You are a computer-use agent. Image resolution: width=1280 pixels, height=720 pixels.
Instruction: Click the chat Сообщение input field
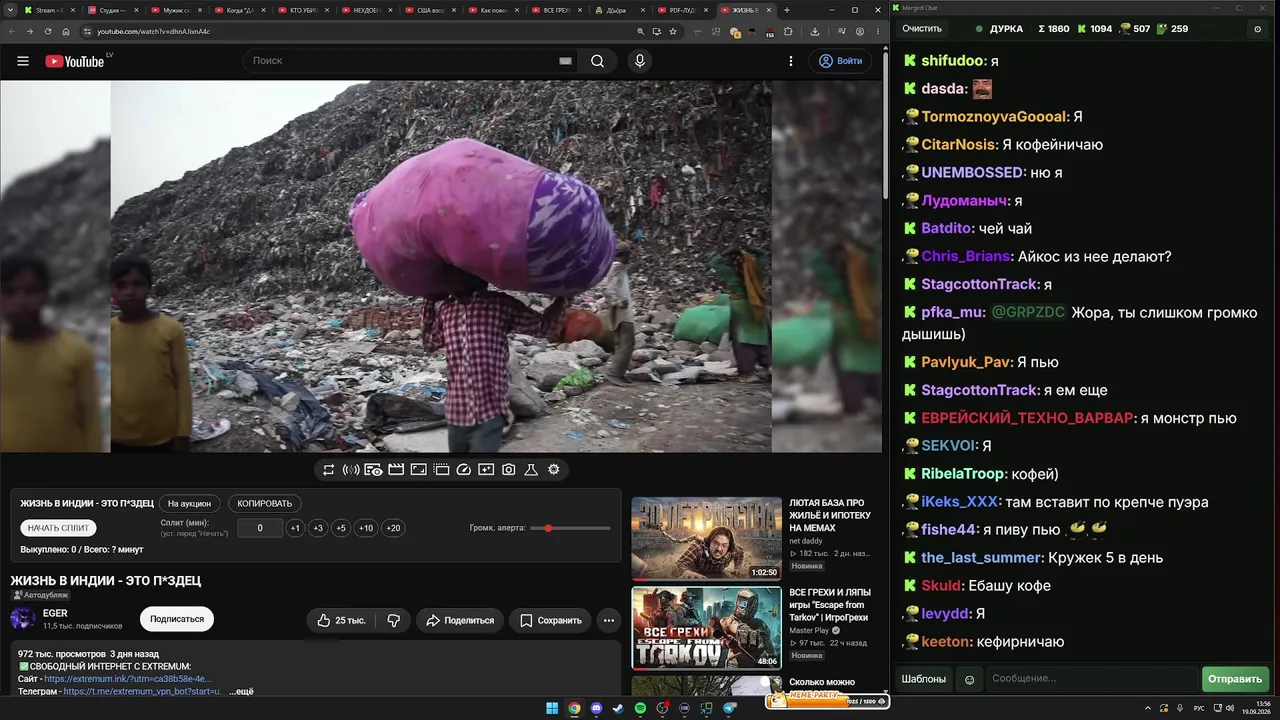[x=1092, y=679]
